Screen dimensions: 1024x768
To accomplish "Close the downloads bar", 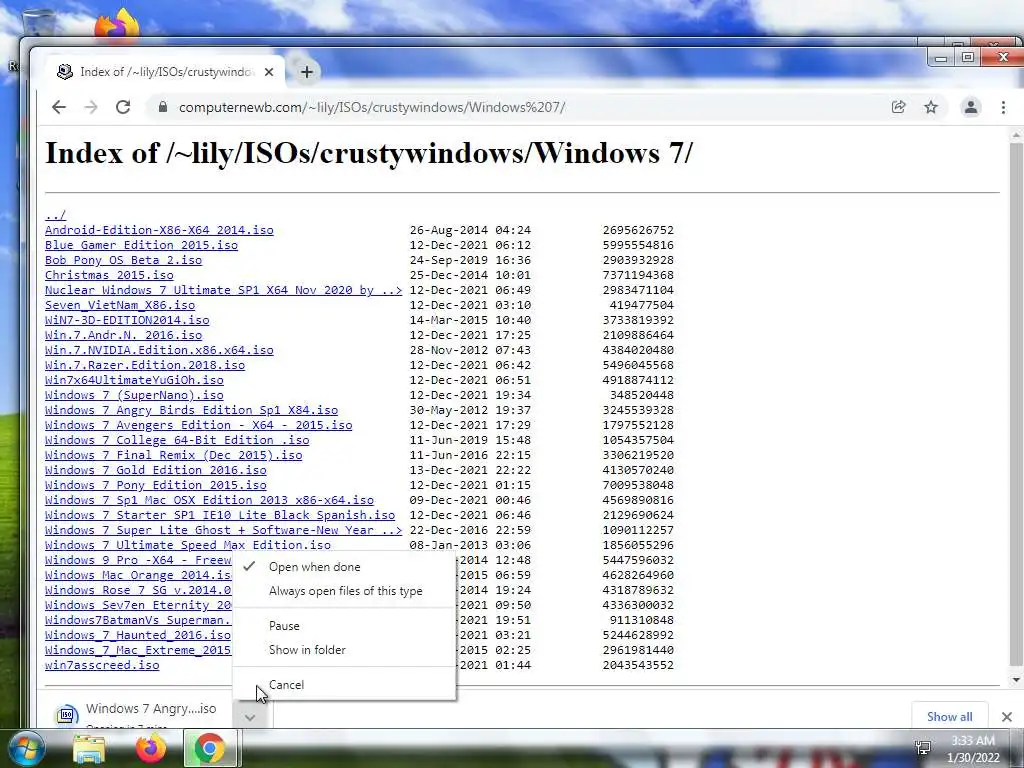I will 1006,716.
